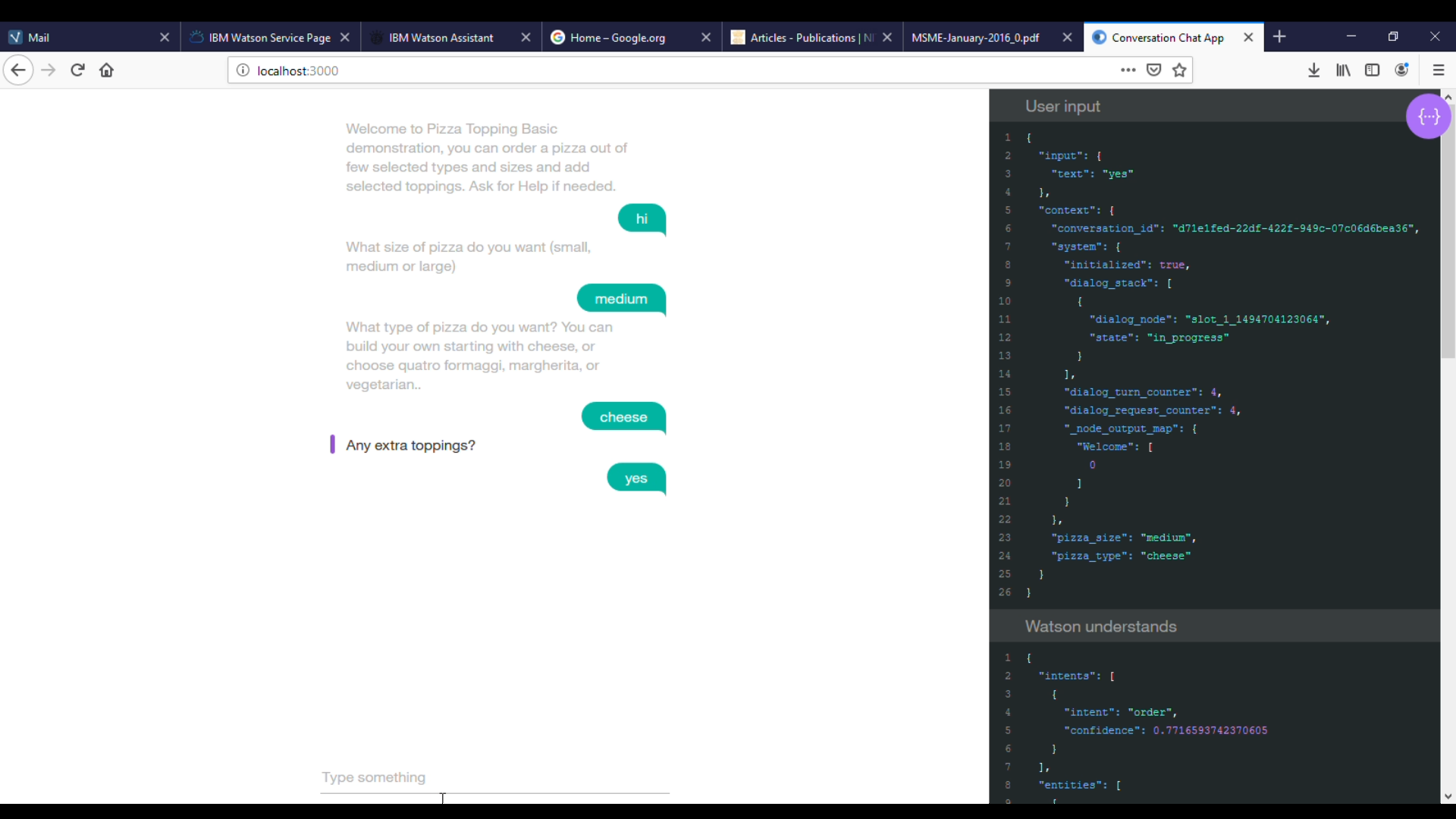Open the hamburger application menu
Image resolution: width=1456 pixels, height=819 pixels.
(x=1439, y=71)
